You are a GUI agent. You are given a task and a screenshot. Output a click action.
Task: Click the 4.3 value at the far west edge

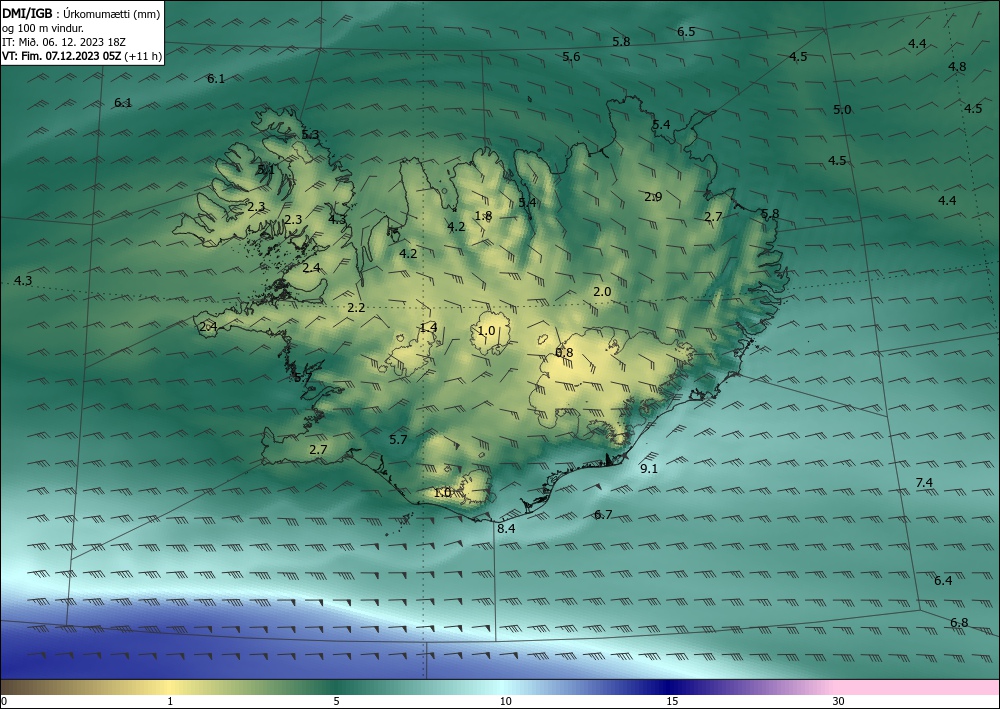pos(23,281)
